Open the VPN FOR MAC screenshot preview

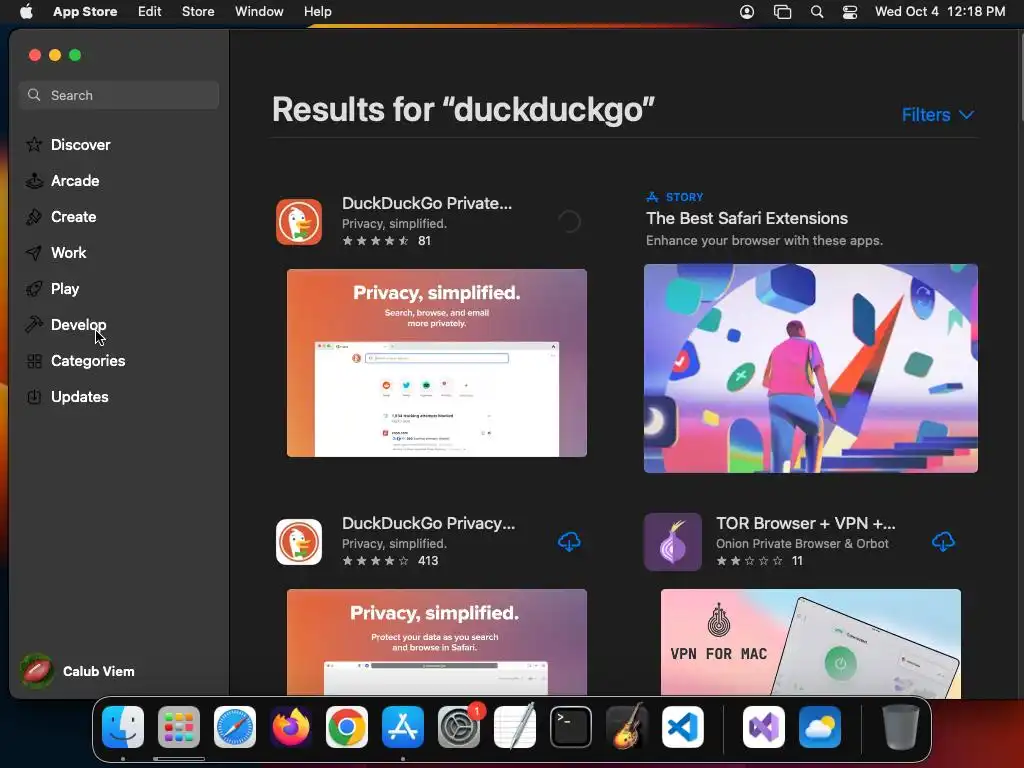pos(810,643)
